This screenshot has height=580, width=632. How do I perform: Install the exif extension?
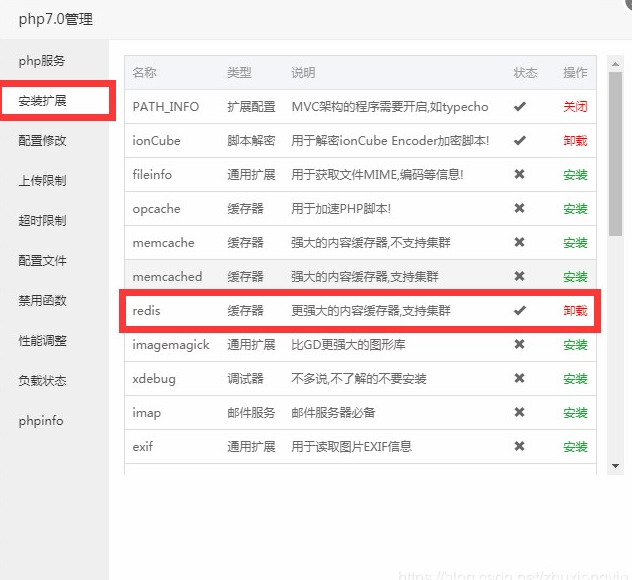pos(575,447)
